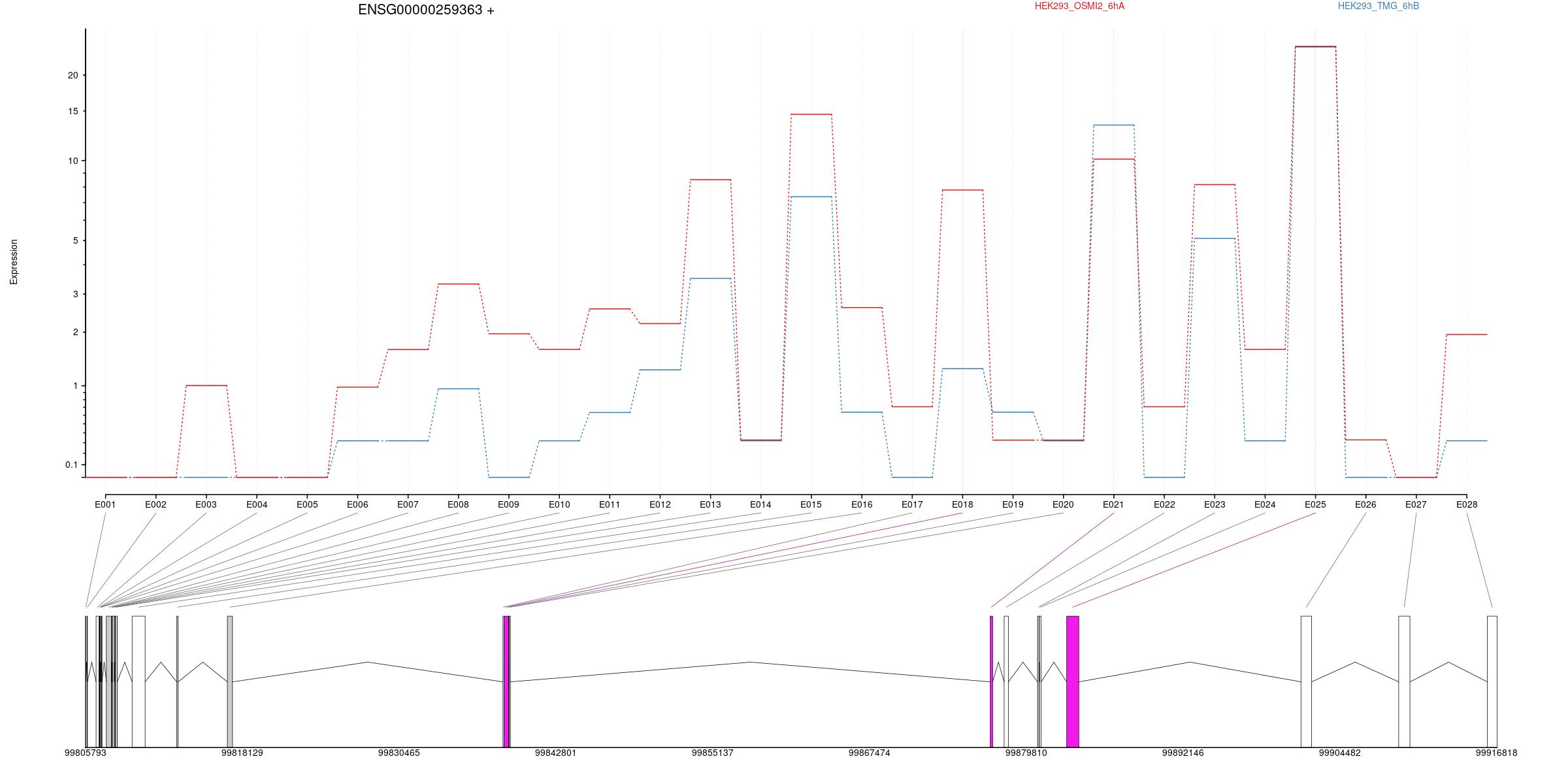The image size is (1568, 784).
Task: Click y-axis tick value 20
Action: coord(73,75)
